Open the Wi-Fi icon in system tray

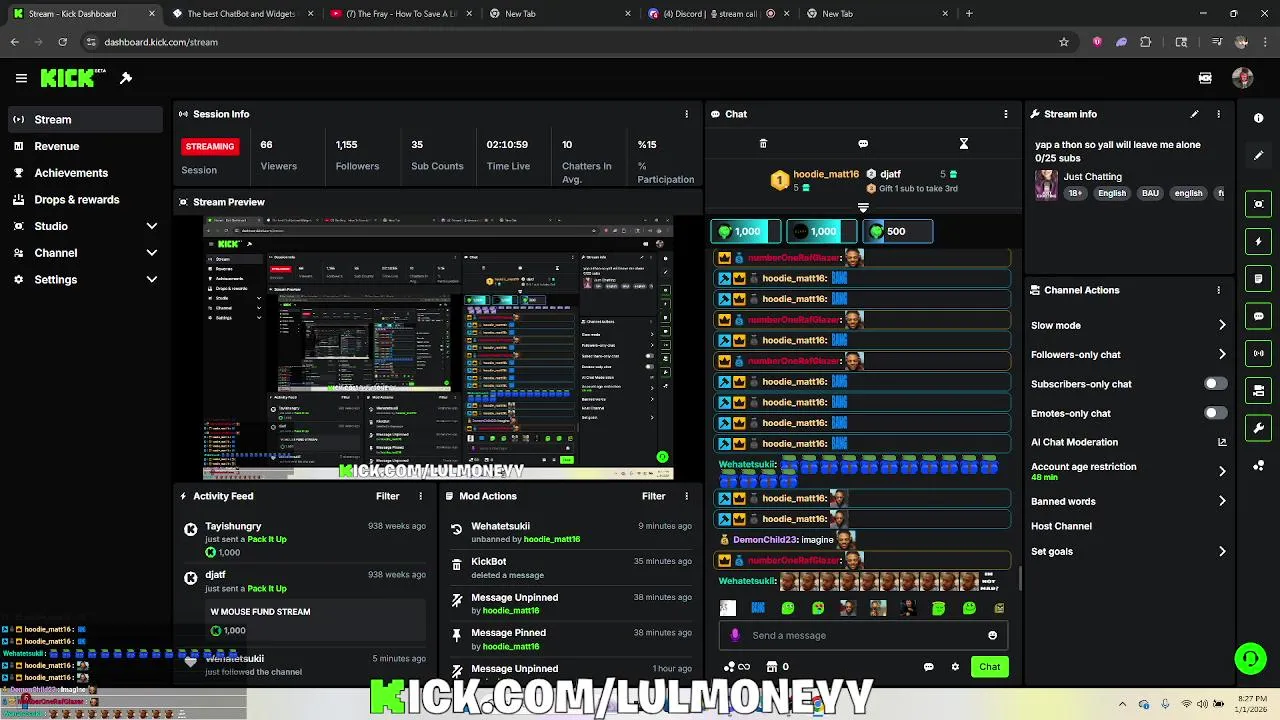[1186, 704]
